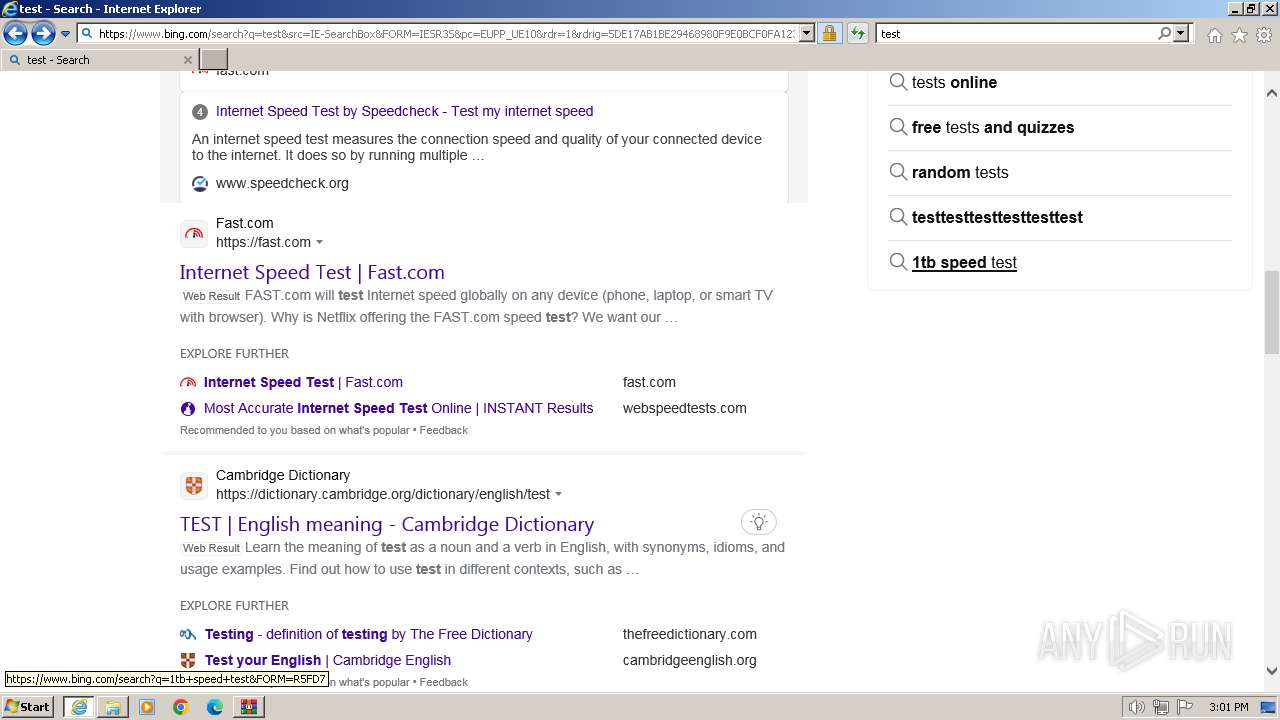Click the 'thefreedictionary.com' domain text
The image size is (1280, 720).
coord(690,634)
